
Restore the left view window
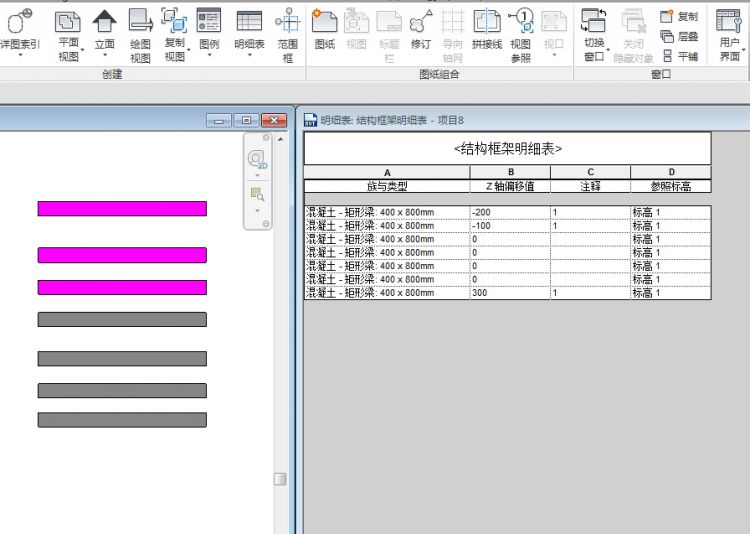246,120
